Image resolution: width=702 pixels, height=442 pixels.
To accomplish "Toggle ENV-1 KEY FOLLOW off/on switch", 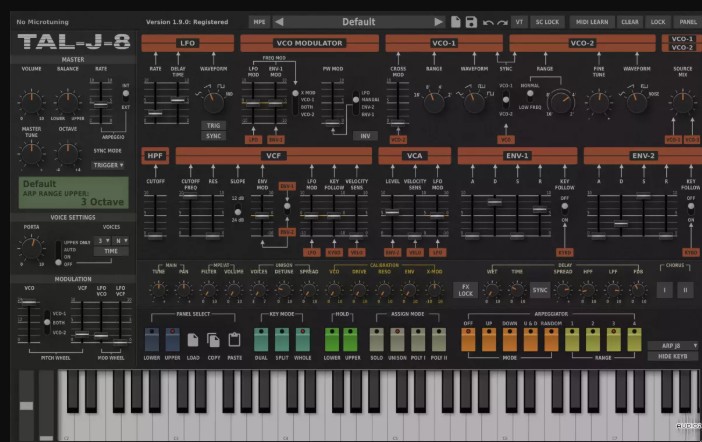I will coord(565,208).
